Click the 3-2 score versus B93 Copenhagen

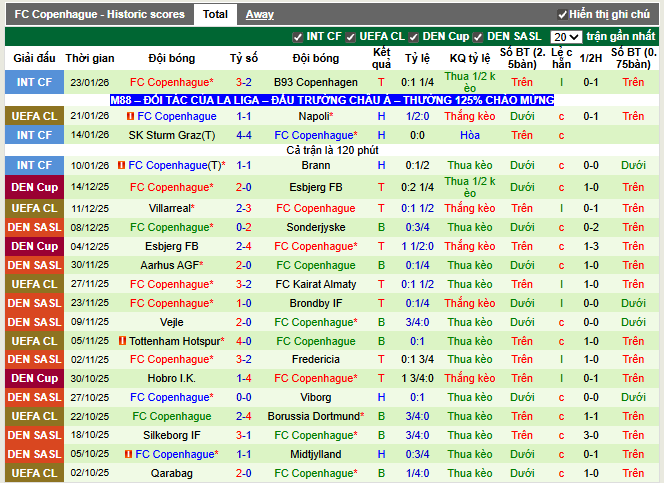pyautogui.click(x=243, y=82)
